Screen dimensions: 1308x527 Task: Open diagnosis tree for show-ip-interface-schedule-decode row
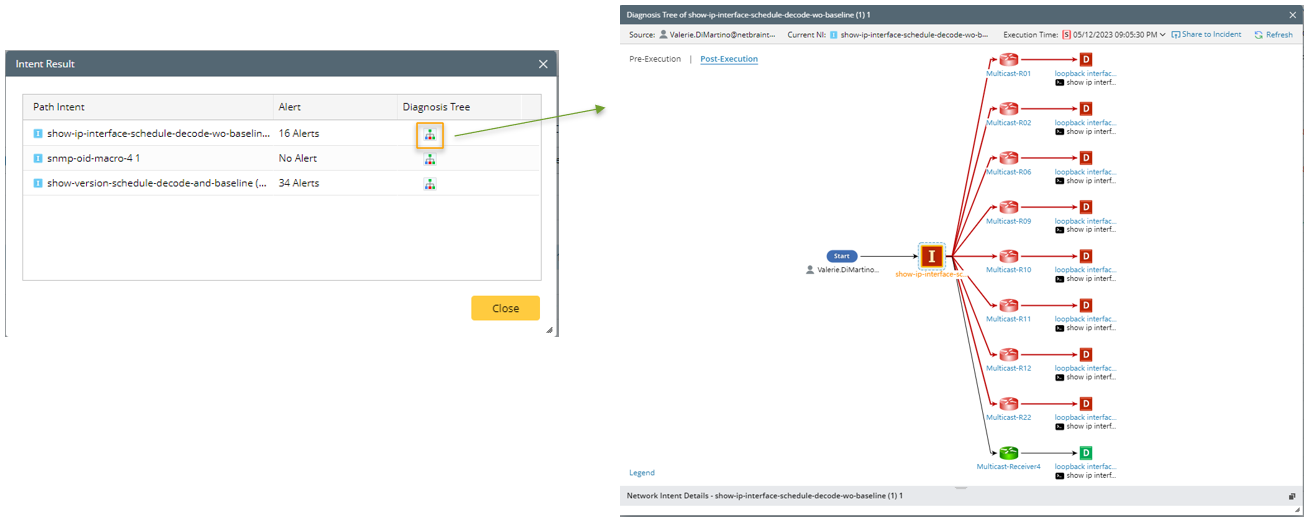click(429, 134)
